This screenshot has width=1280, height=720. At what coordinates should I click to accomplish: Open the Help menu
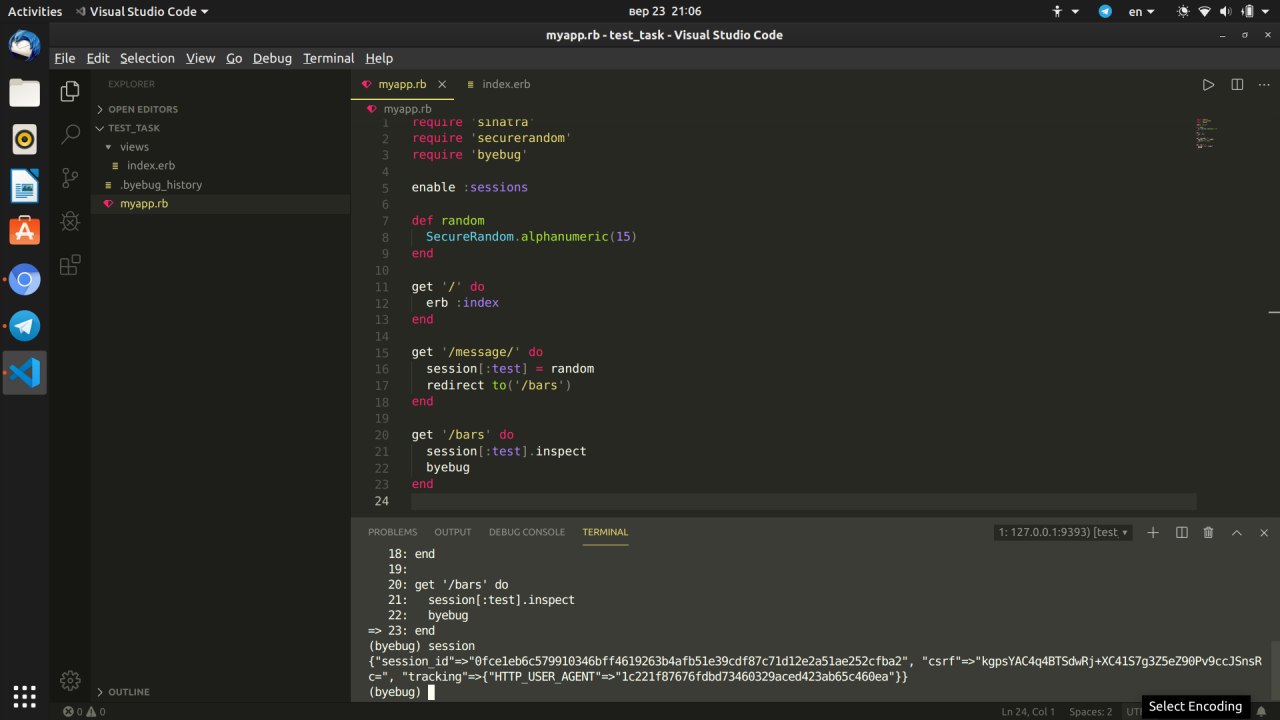pos(379,58)
